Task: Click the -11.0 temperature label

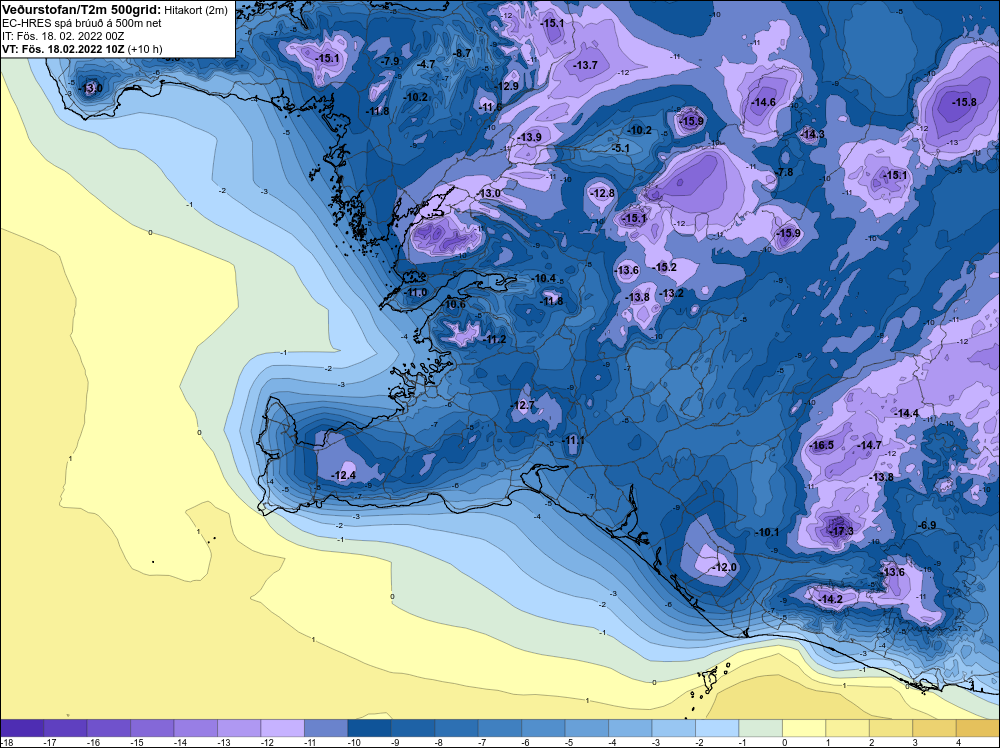Action: [x=415, y=293]
